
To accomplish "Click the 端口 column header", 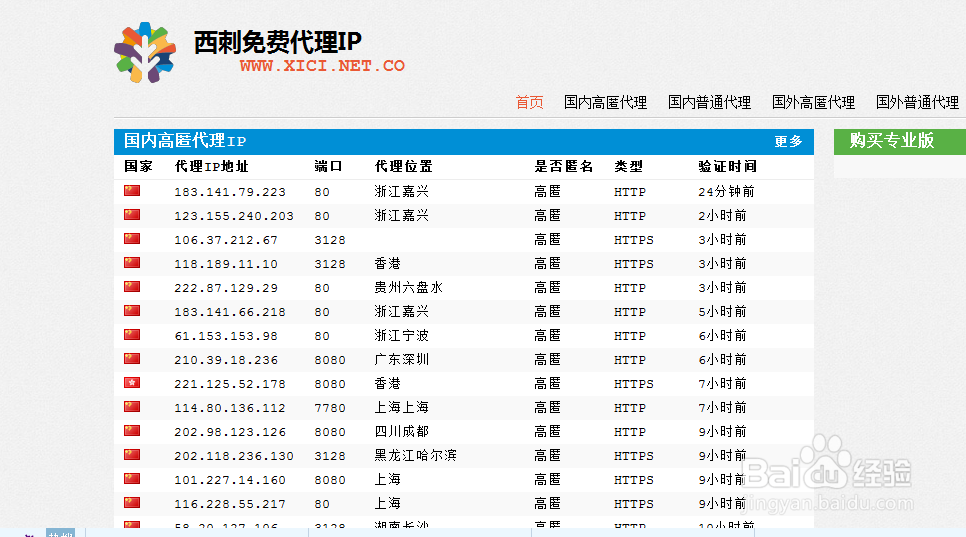I will [x=328, y=166].
